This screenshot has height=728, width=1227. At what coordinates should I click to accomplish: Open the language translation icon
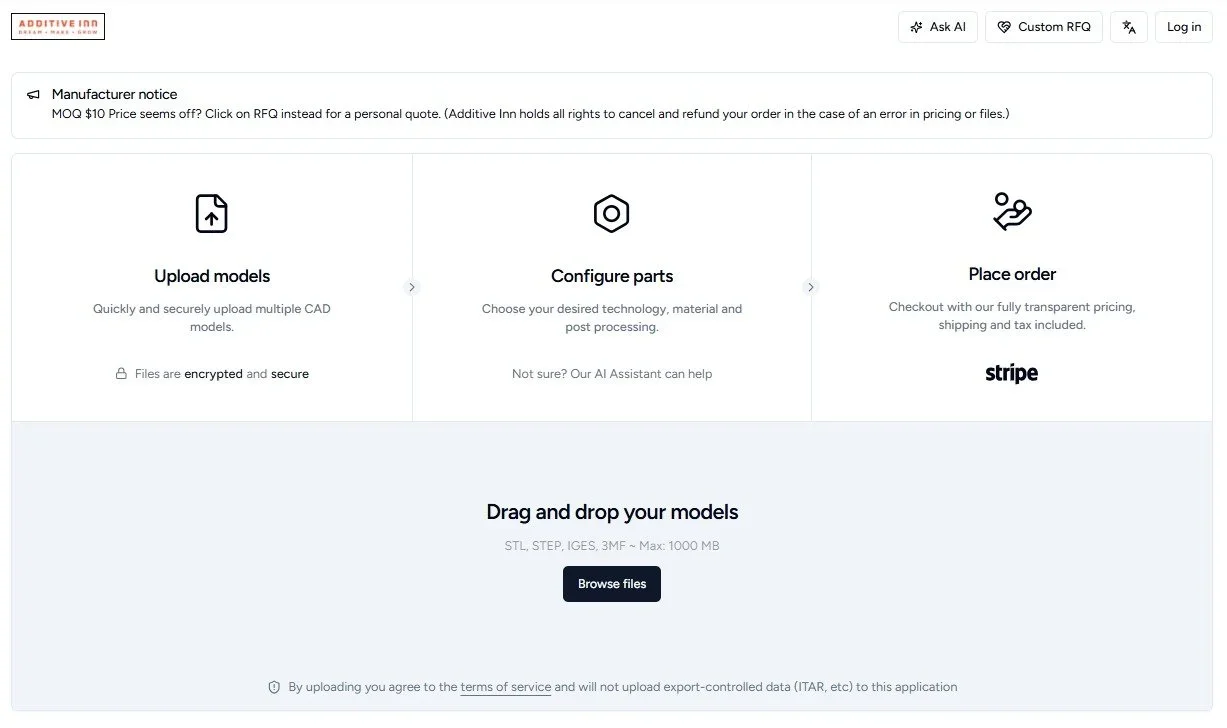(1129, 27)
